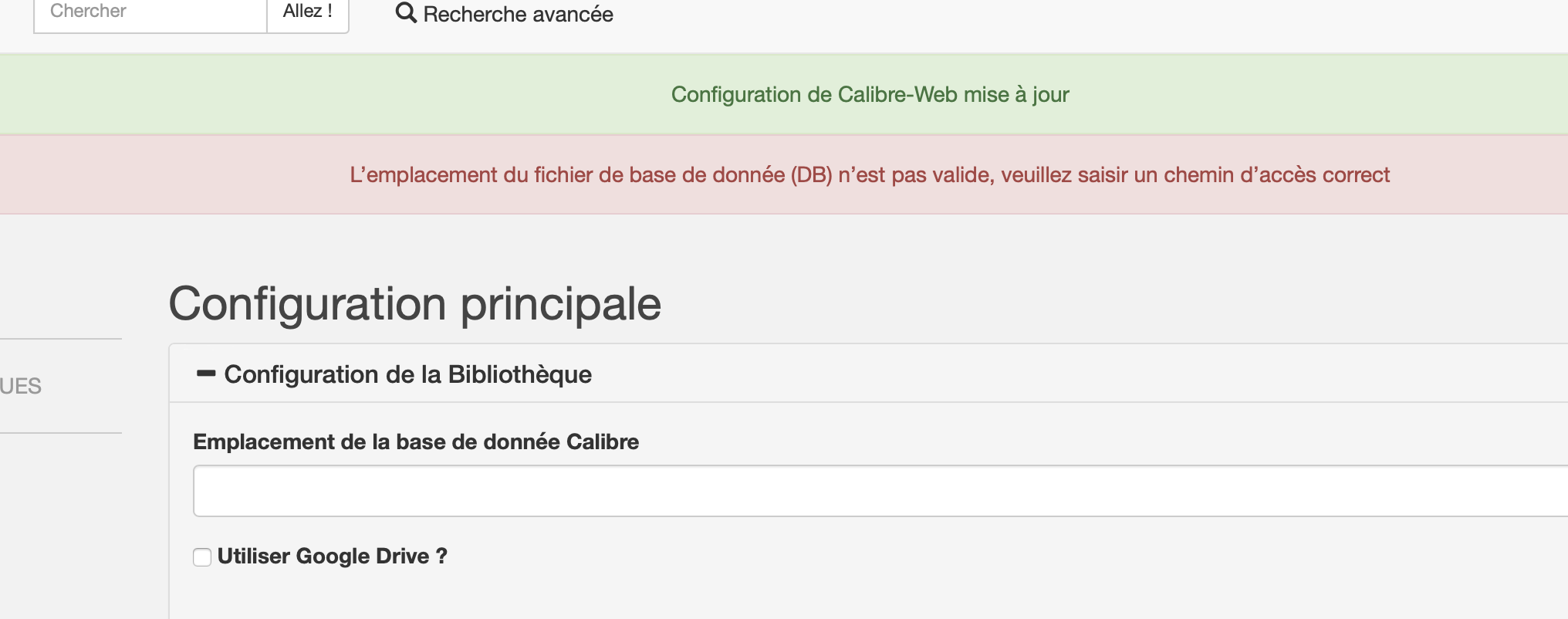Click "(DB)" in the error message
The width and height of the screenshot is (1568, 619).
(x=811, y=175)
